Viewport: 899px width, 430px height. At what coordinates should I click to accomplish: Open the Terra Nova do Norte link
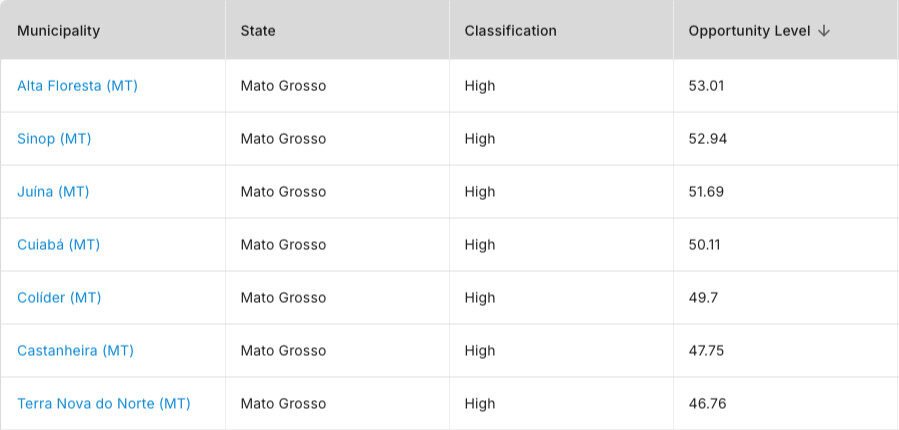(x=103, y=404)
